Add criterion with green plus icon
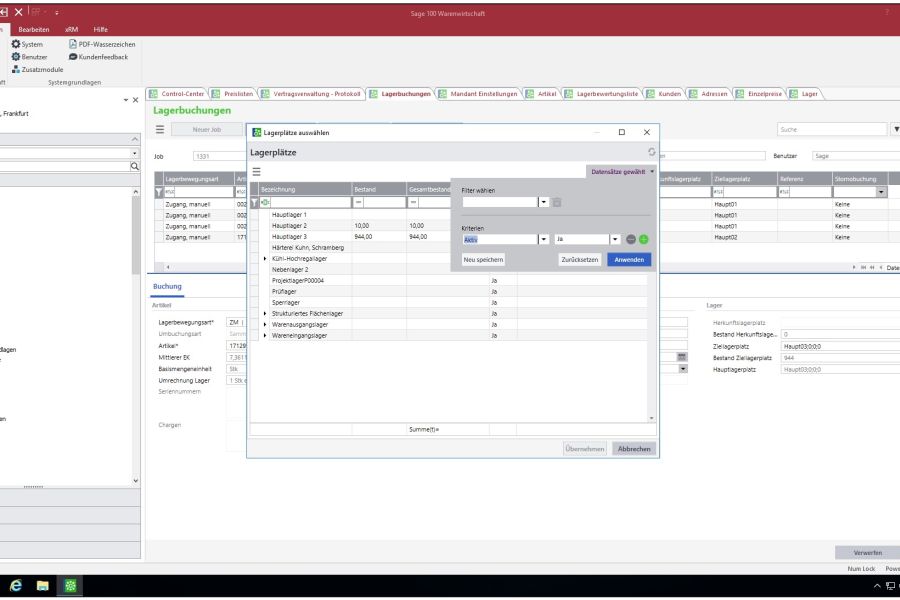 [x=643, y=239]
